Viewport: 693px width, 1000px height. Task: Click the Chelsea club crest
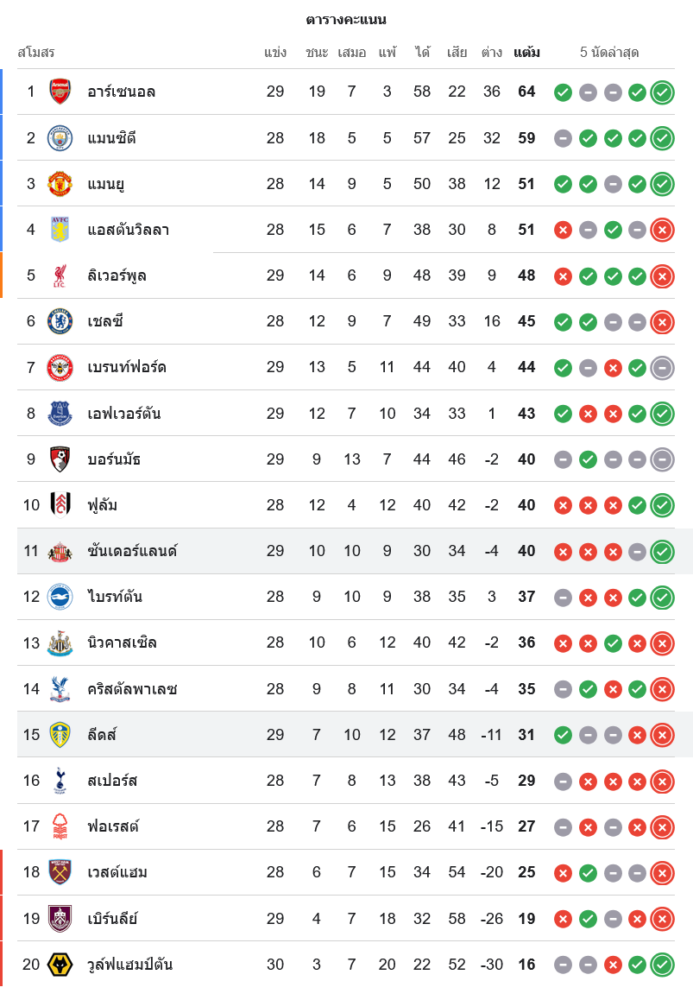pyautogui.click(x=60, y=321)
